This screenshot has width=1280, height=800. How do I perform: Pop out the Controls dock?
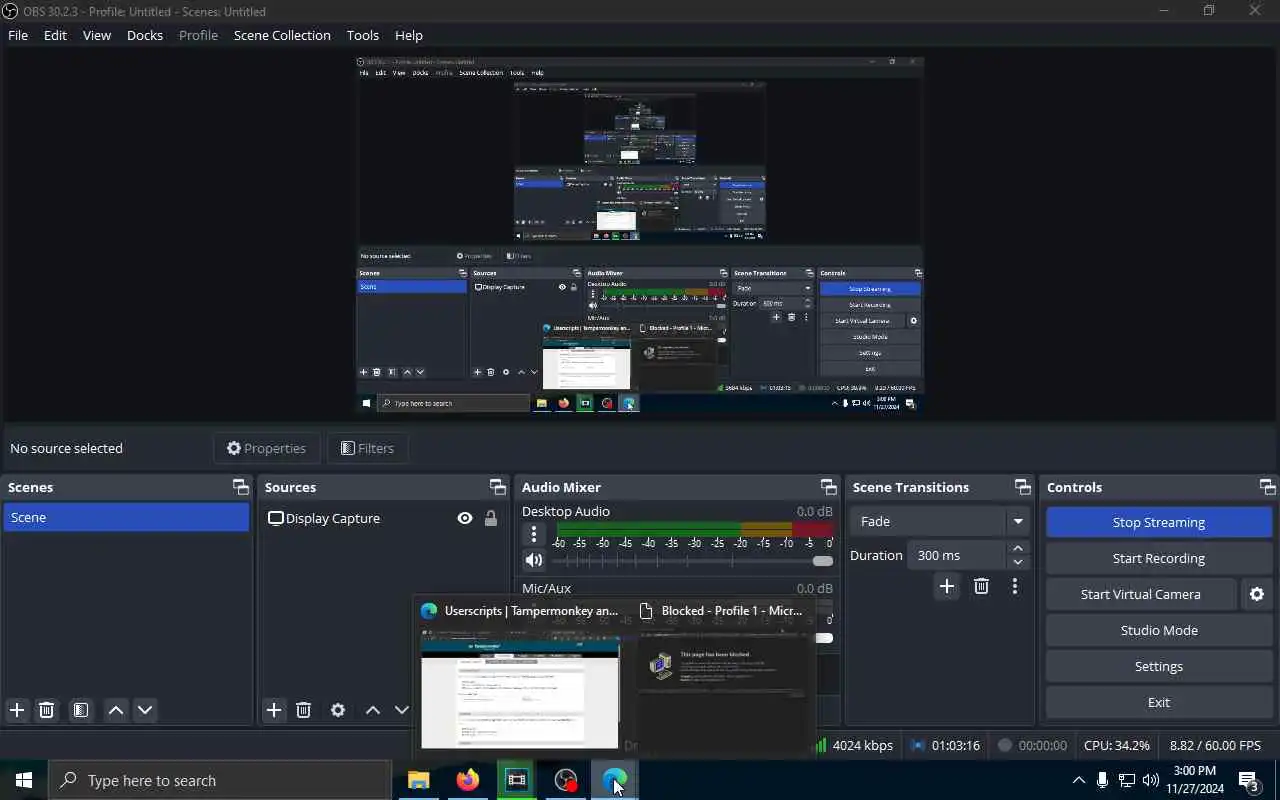[x=1267, y=487]
